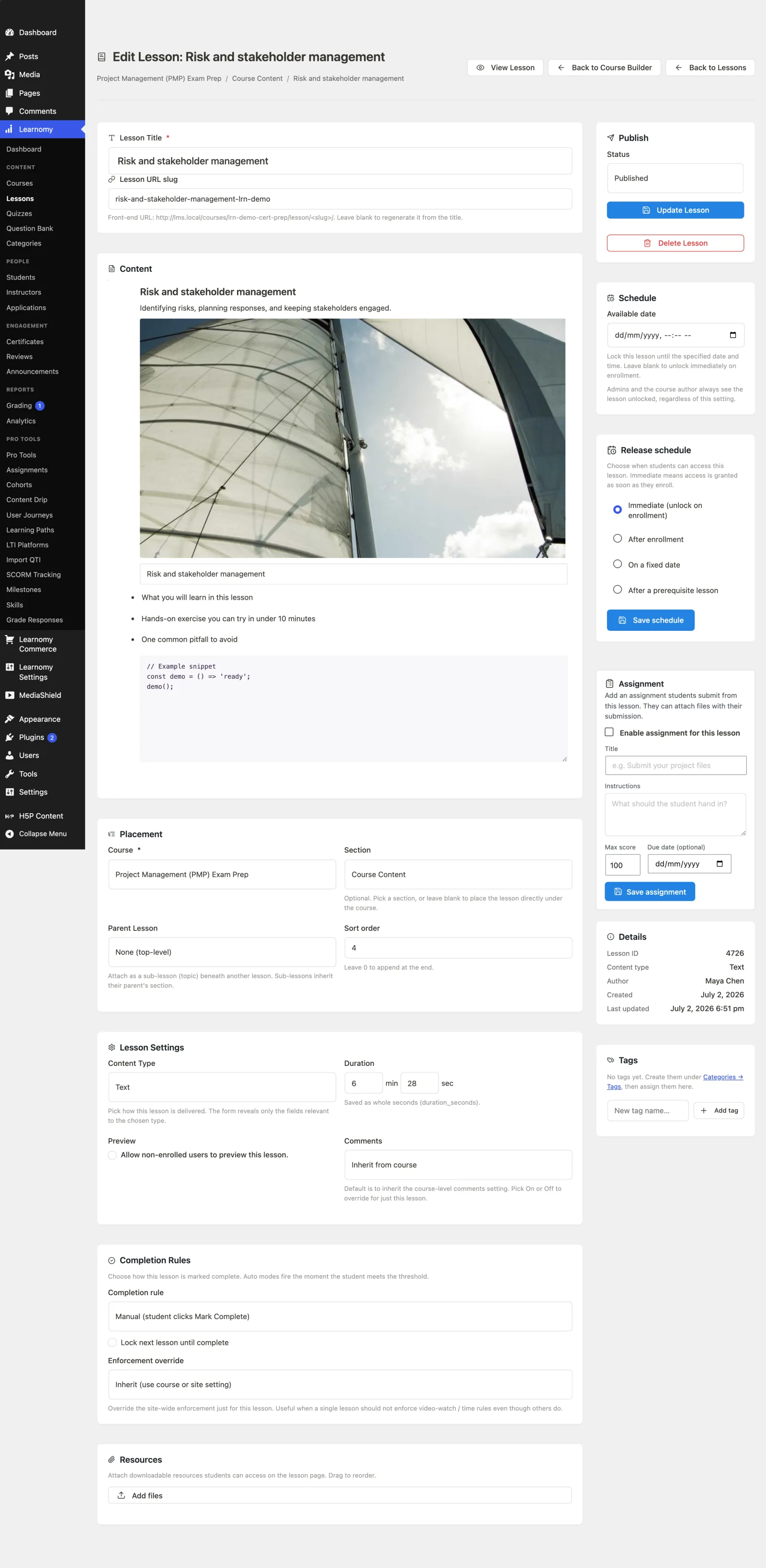Viewport: 766px width, 1568px height.
Task: Click the Lesson URL slug field
Action: (x=340, y=199)
